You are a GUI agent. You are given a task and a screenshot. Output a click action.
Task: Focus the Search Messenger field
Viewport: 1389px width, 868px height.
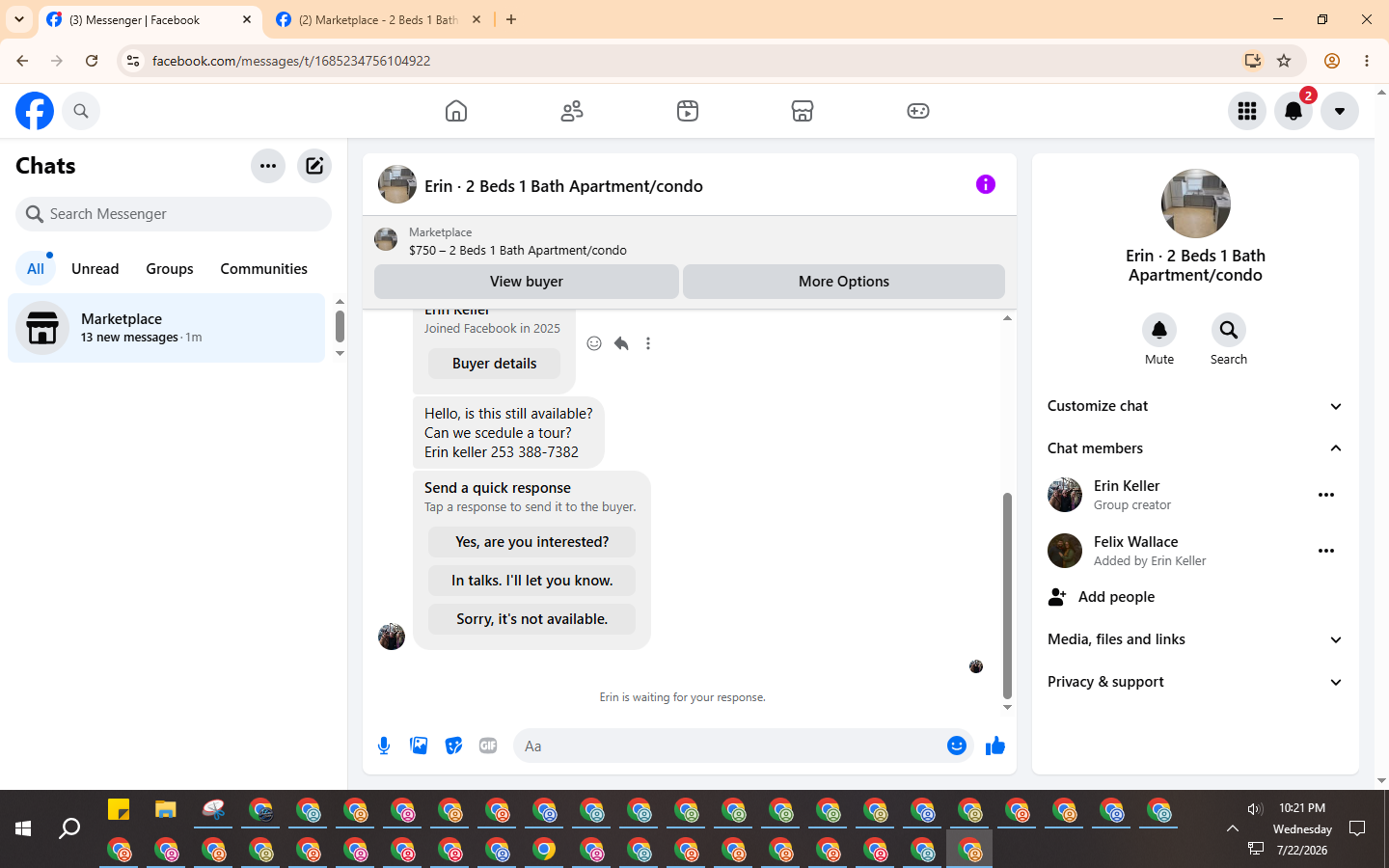(x=174, y=214)
